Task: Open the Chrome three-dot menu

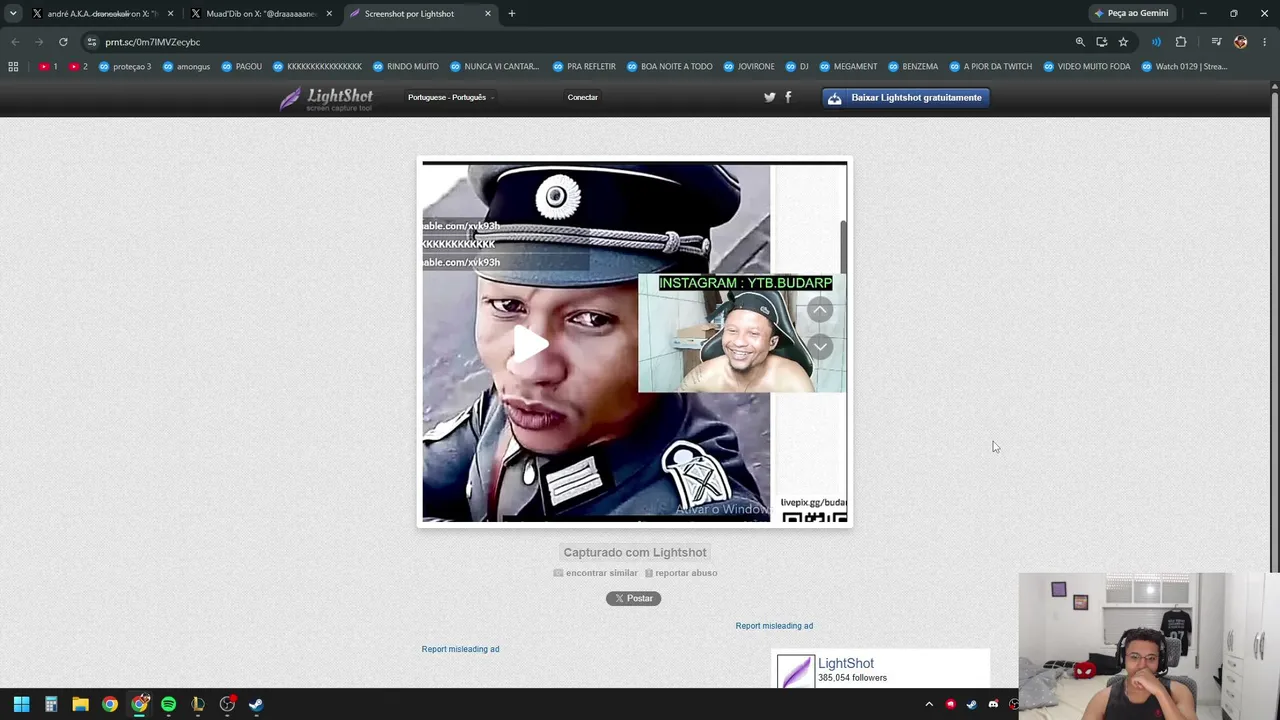Action: pos(1265,42)
